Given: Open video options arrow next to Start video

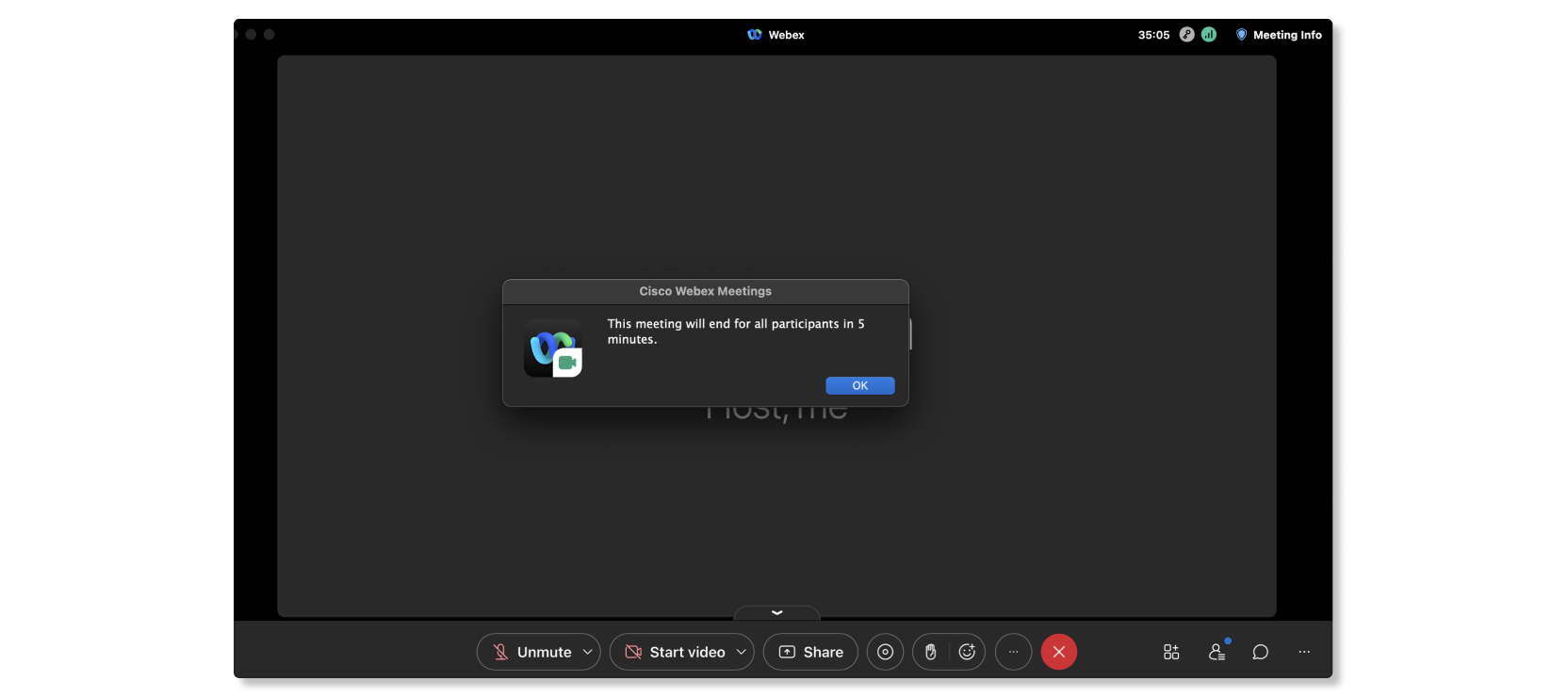Looking at the screenshot, I should pos(742,652).
